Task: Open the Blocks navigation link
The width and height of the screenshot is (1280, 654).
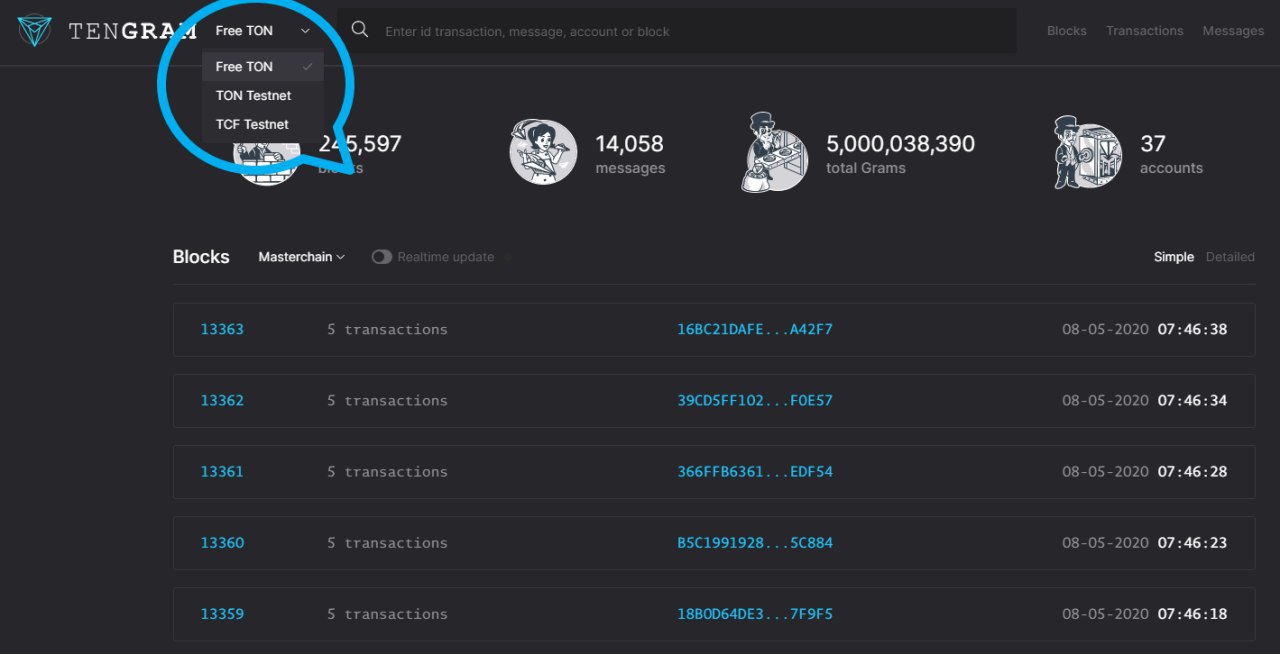Action: [x=1066, y=31]
